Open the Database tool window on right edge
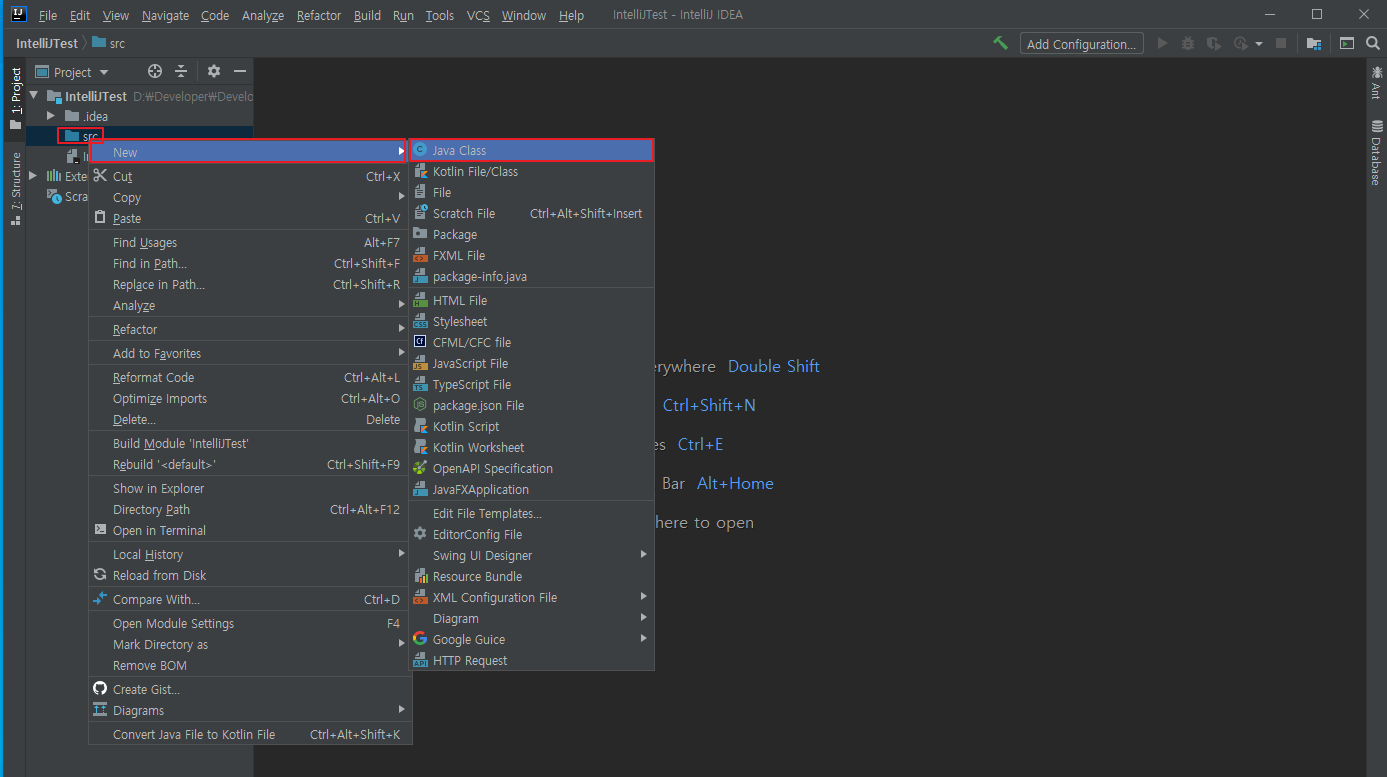The height and width of the screenshot is (777, 1387). click(1377, 153)
